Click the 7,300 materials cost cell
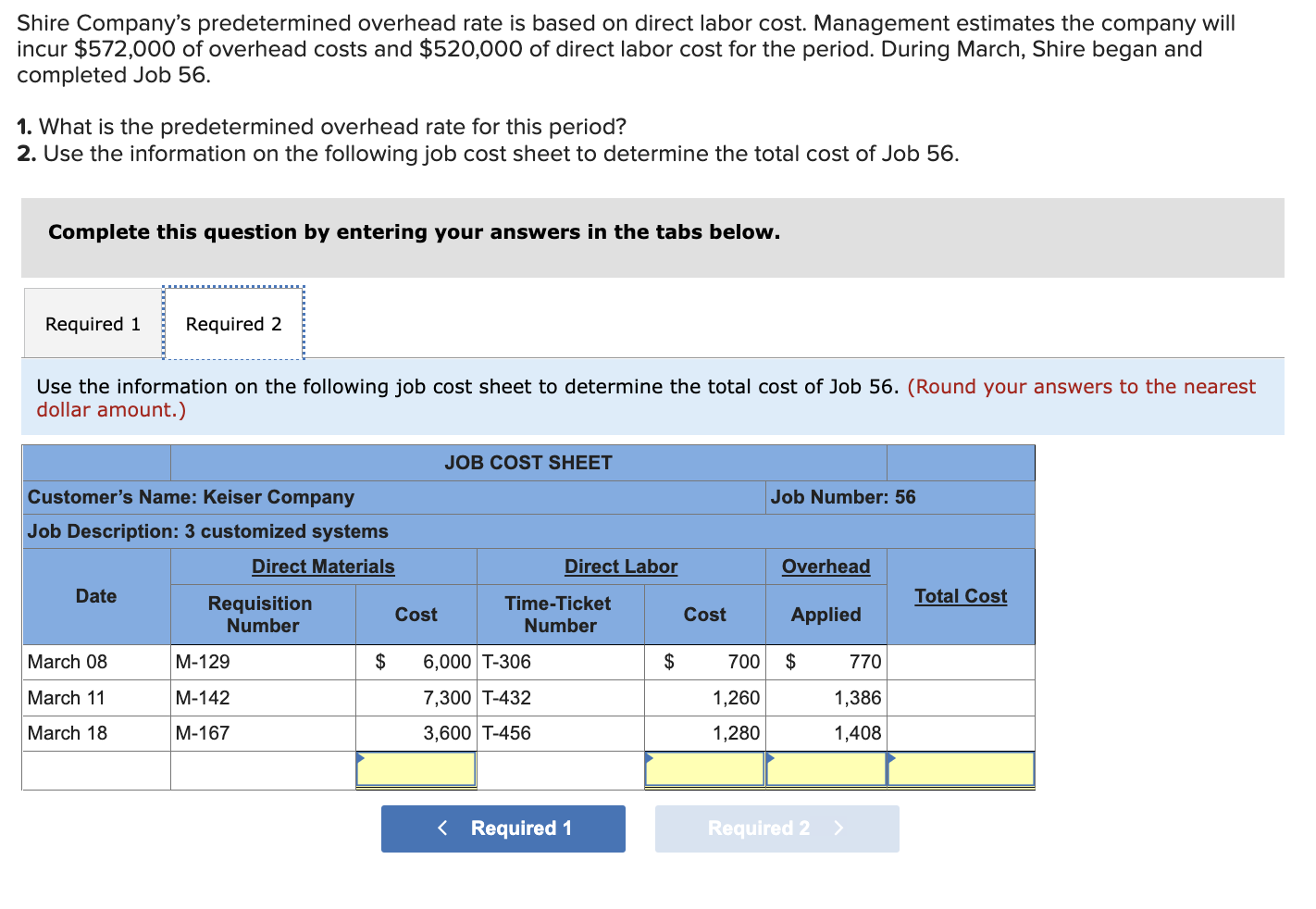 (x=416, y=698)
